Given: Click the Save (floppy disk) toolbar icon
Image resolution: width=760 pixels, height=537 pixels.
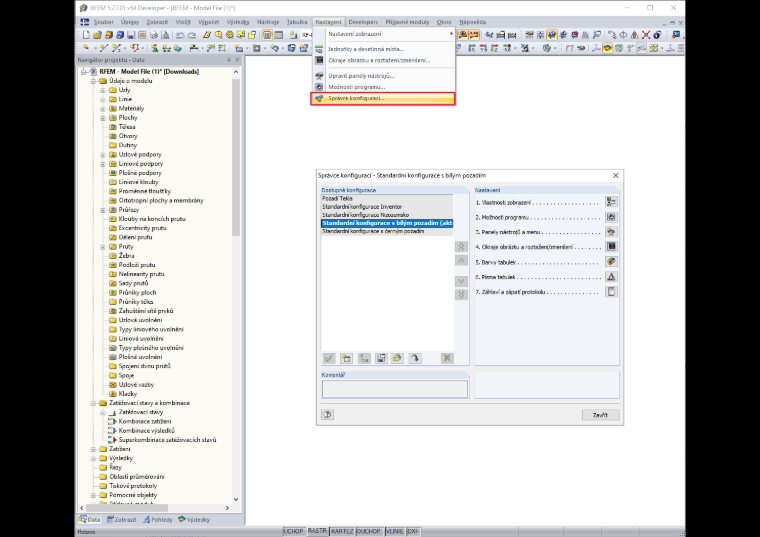Looking at the screenshot, I should [x=131, y=35].
